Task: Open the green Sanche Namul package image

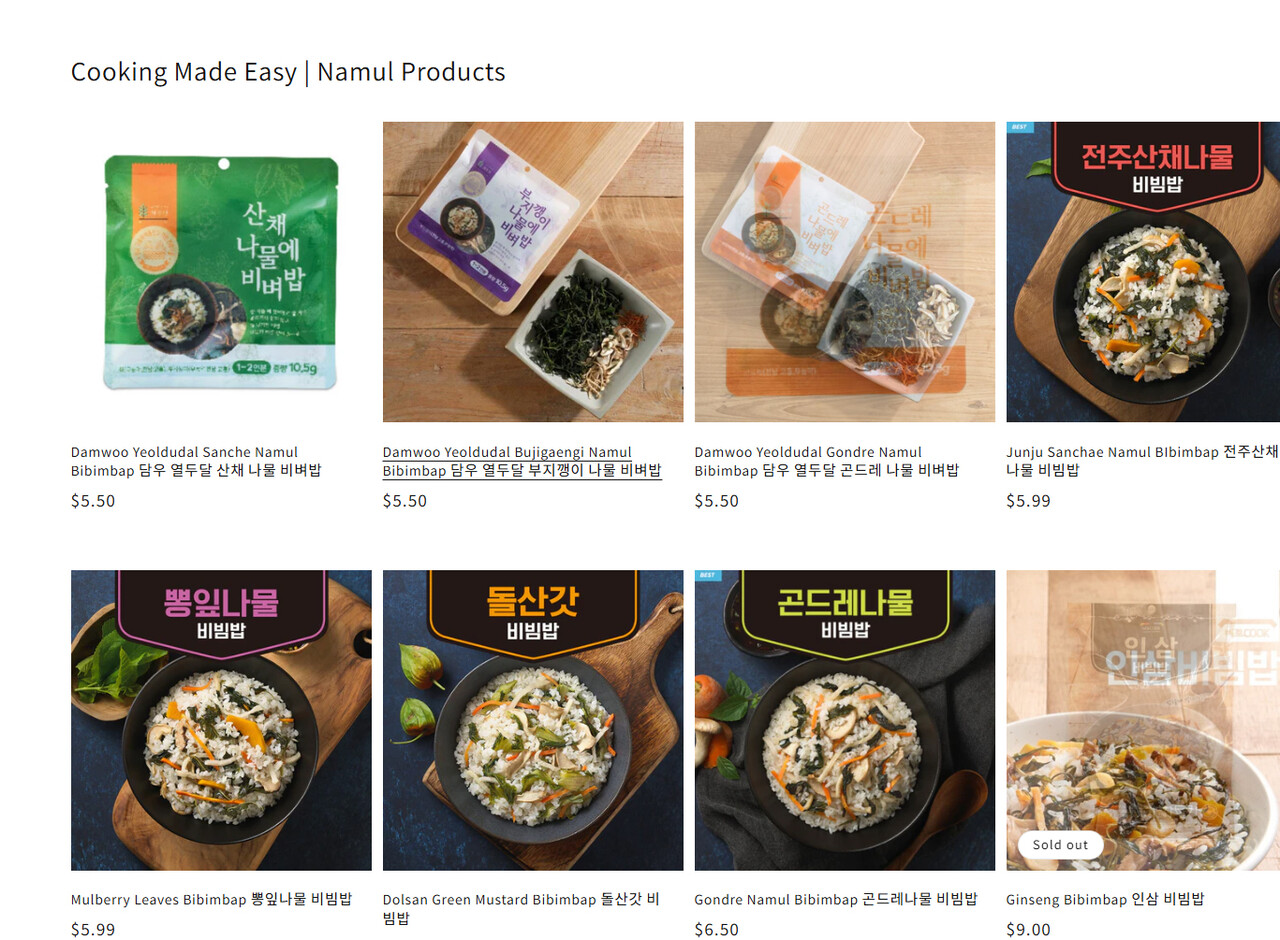Action: click(221, 272)
